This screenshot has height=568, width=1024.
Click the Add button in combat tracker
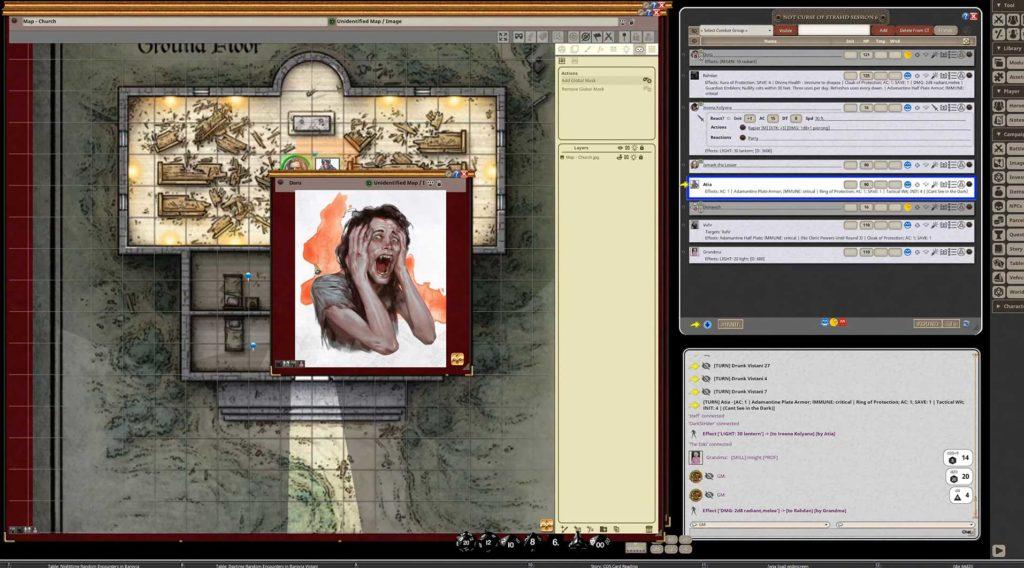pyautogui.click(x=883, y=30)
